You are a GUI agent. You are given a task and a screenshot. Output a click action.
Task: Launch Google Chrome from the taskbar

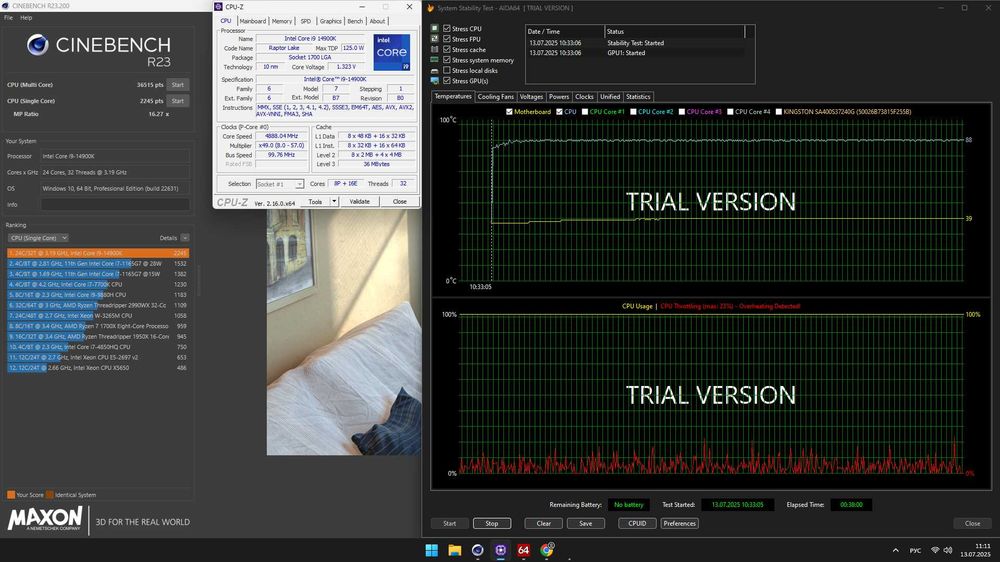click(x=547, y=550)
